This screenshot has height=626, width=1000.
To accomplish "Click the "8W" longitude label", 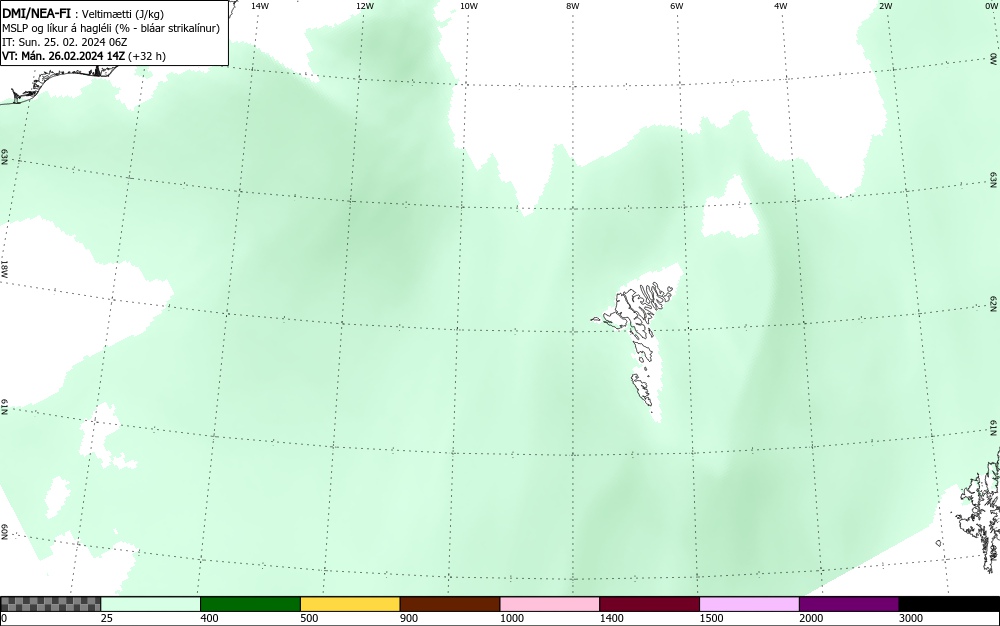I will click(x=573, y=6).
